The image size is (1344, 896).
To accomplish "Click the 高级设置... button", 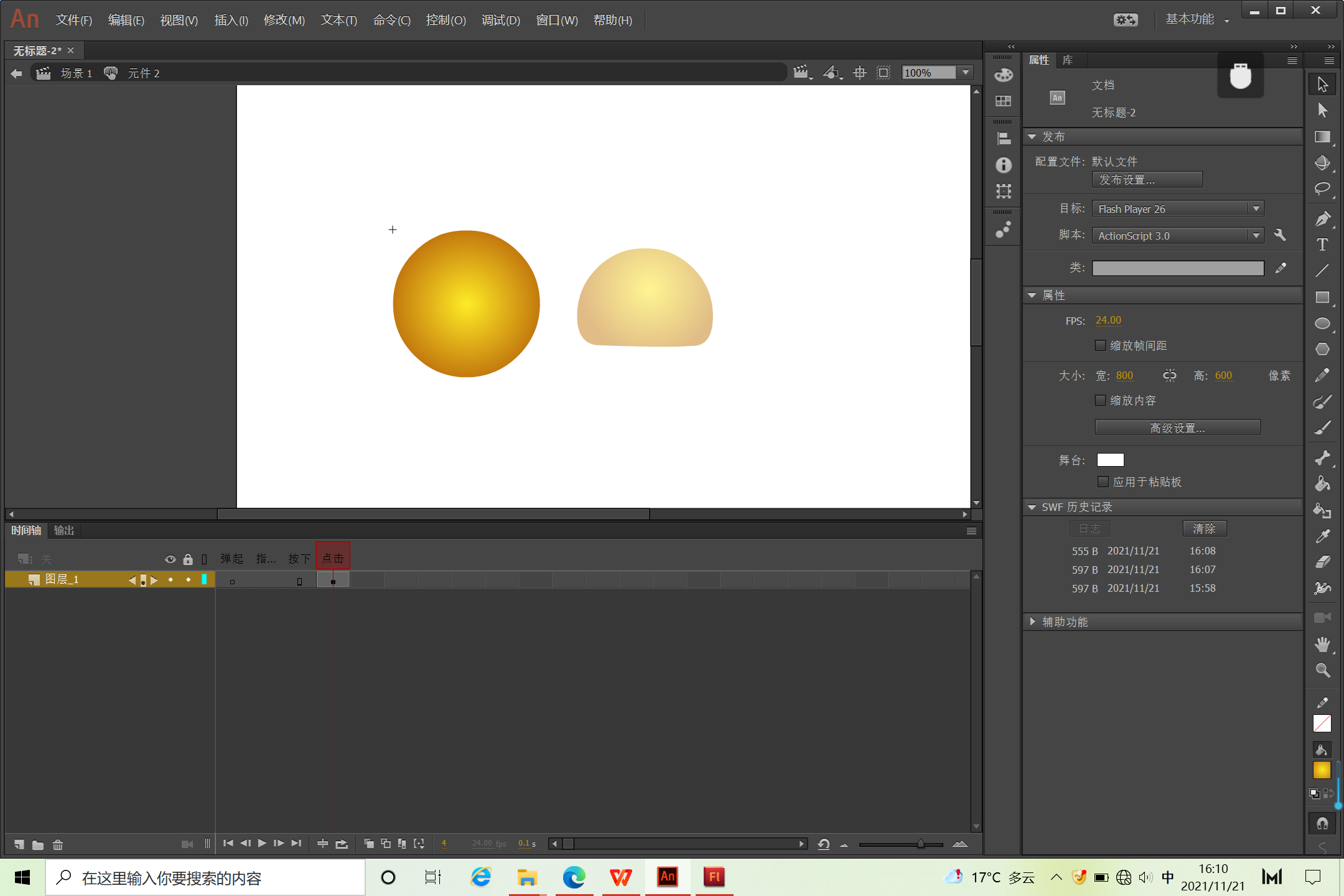I will [x=1177, y=427].
